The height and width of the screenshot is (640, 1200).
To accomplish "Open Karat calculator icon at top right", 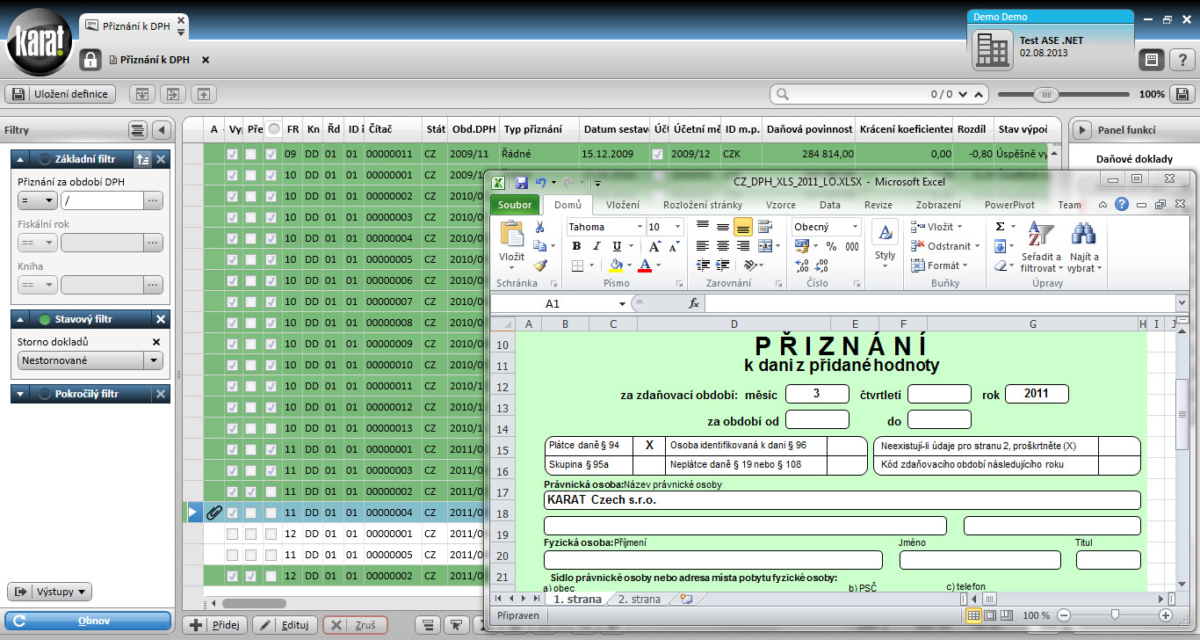I will click(1151, 59).
